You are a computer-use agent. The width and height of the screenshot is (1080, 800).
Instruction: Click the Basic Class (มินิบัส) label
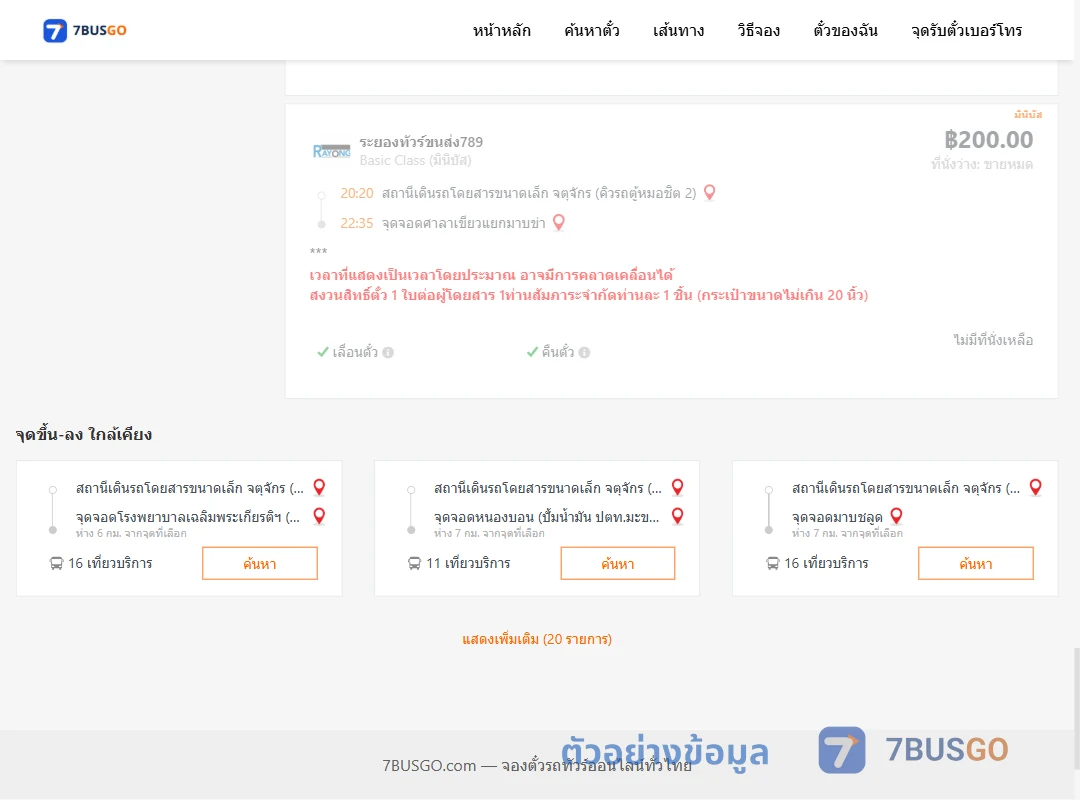[415, 161]
